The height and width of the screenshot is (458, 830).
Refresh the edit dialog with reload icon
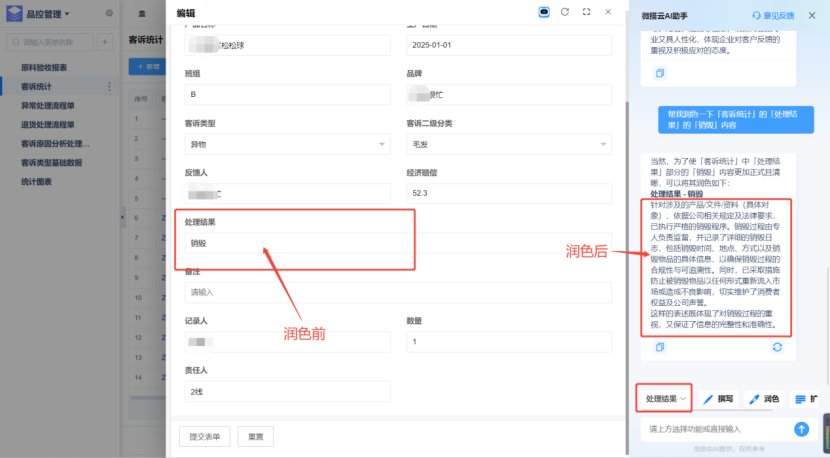point(565,12)
